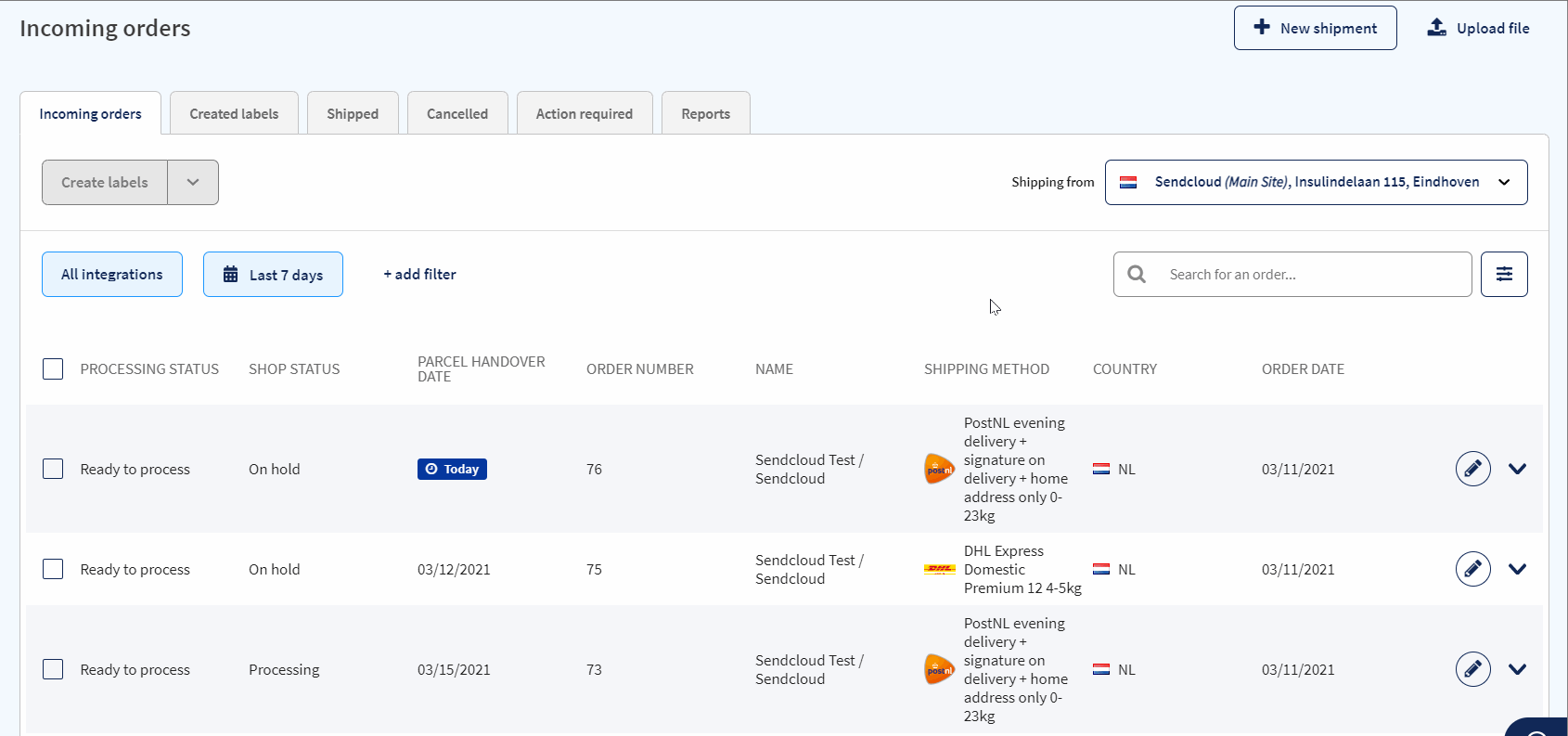The image size is (1568, 736).
Task: Click the All integrations filter
Action: (x=112, y=274)
